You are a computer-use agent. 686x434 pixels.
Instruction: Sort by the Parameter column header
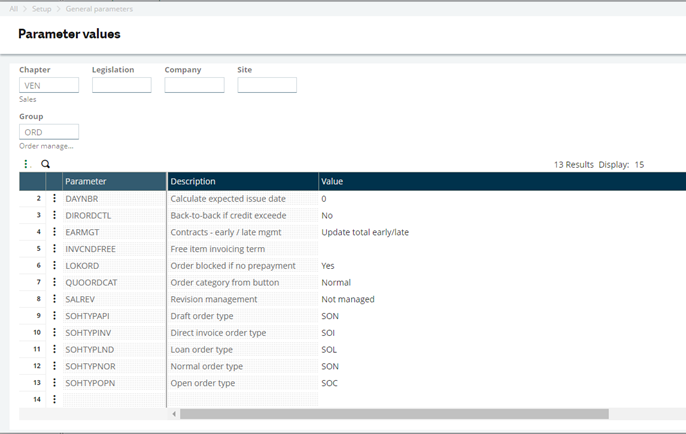[113, 181]
